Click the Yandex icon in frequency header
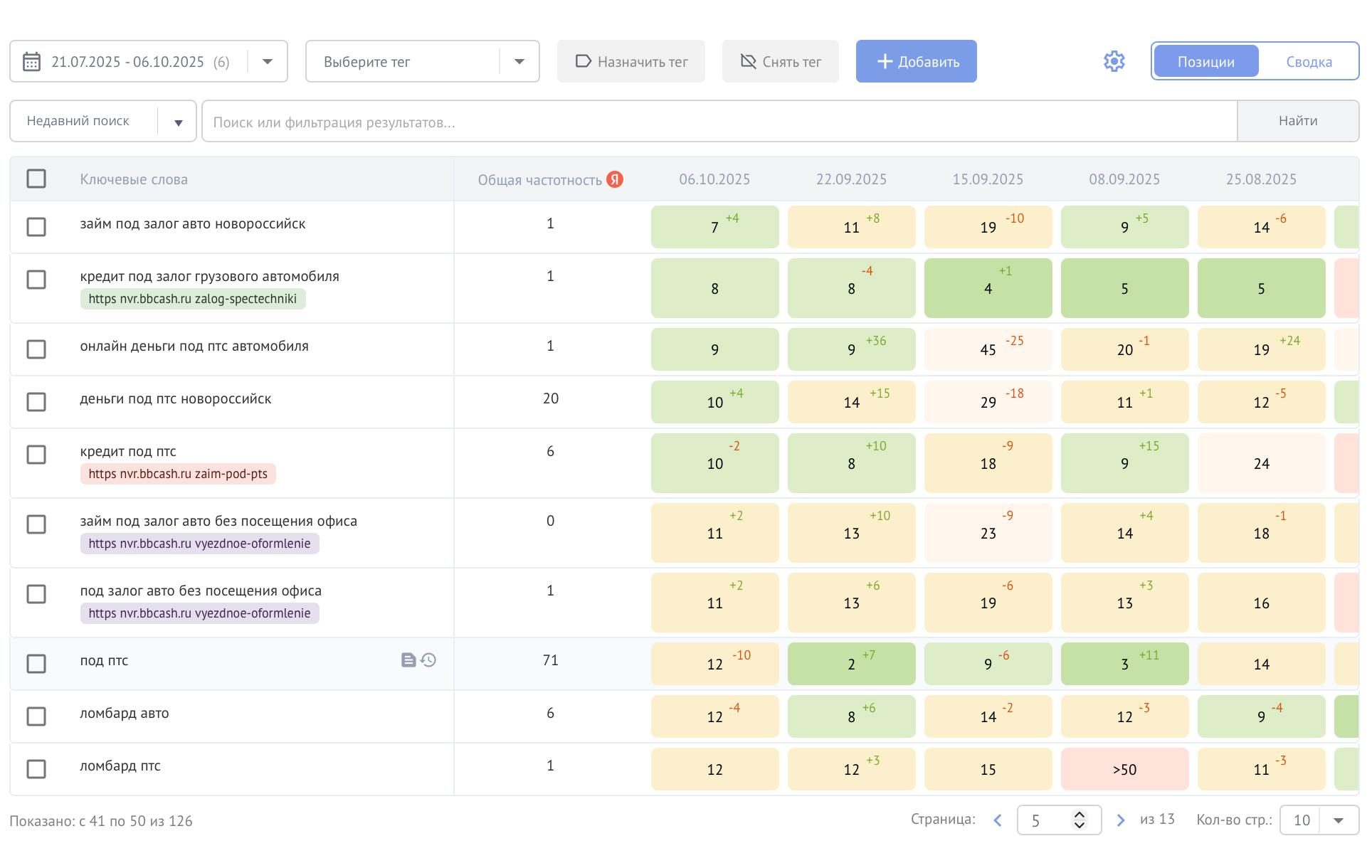 coord(615,179)
